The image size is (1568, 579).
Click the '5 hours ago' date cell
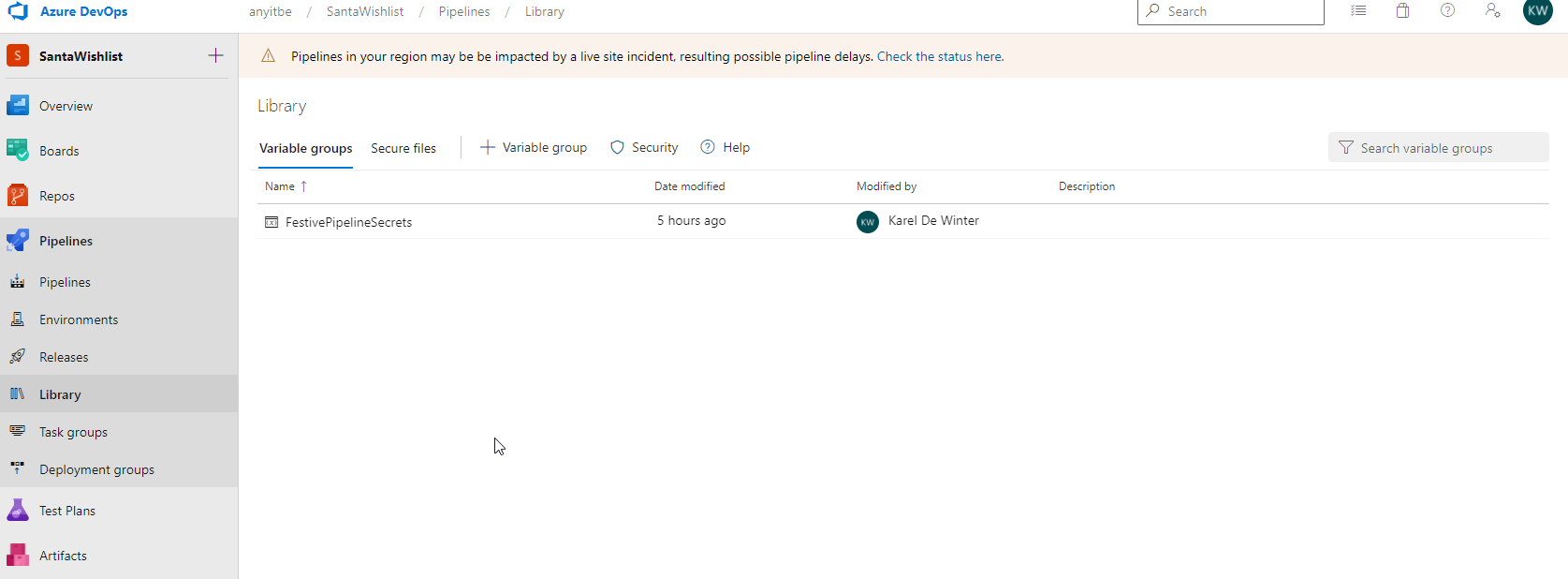pos(691,220)
